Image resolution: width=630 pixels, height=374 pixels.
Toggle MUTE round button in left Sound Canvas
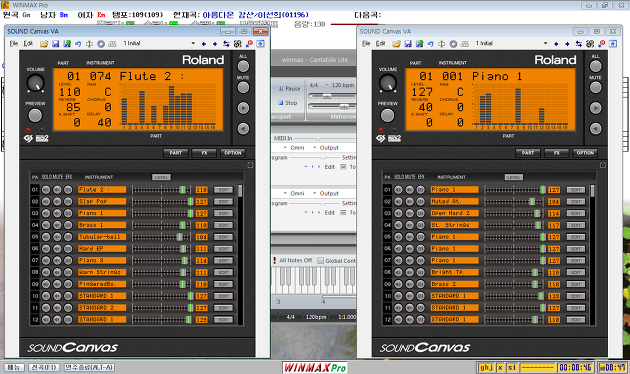[243, 88]
